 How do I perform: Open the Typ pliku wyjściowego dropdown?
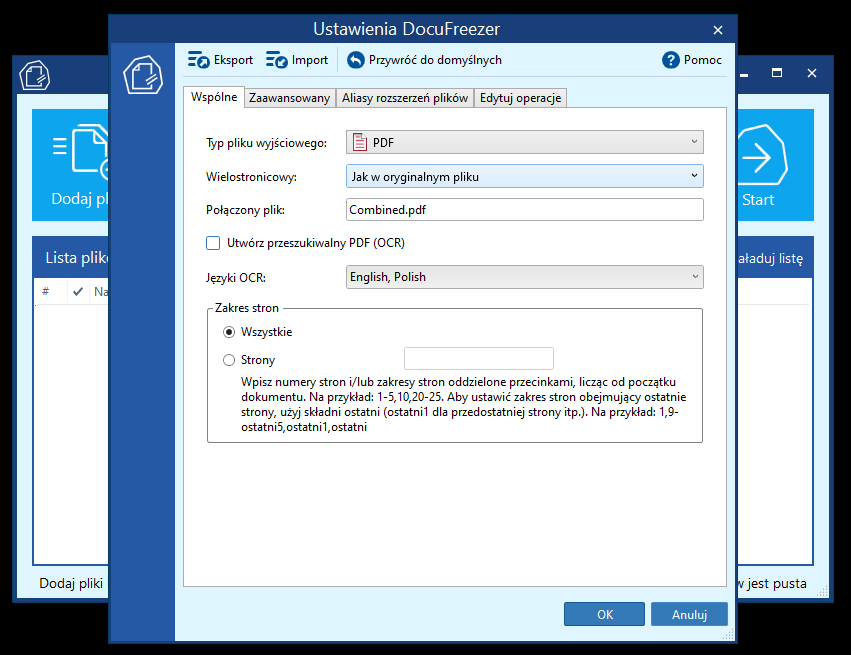[525, 142]
